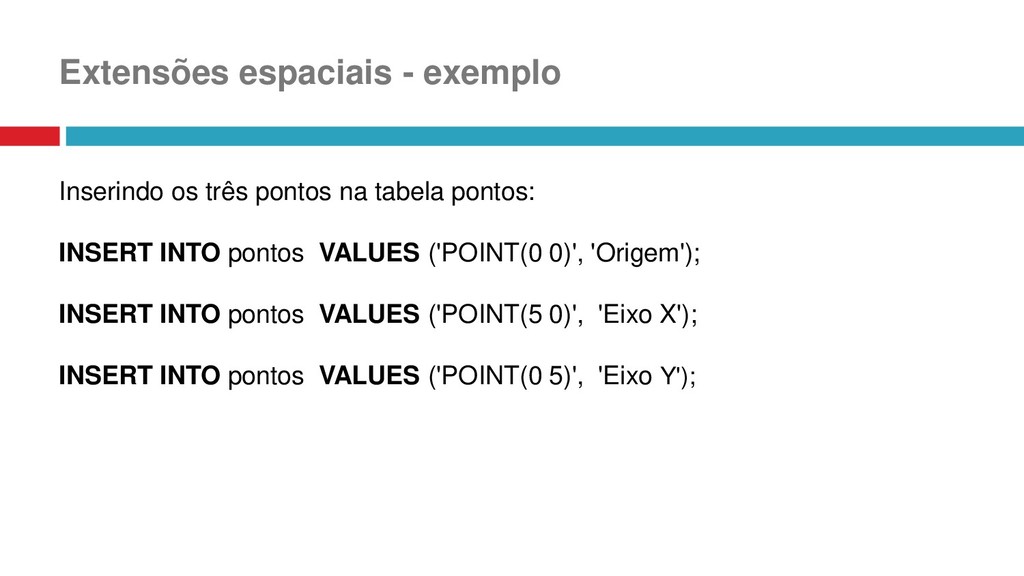This screenshot has width=1024, height=576.
Task: Click 'pontos' in the third INSERT line
Action: pyautogui.click(x=266, y=377)
